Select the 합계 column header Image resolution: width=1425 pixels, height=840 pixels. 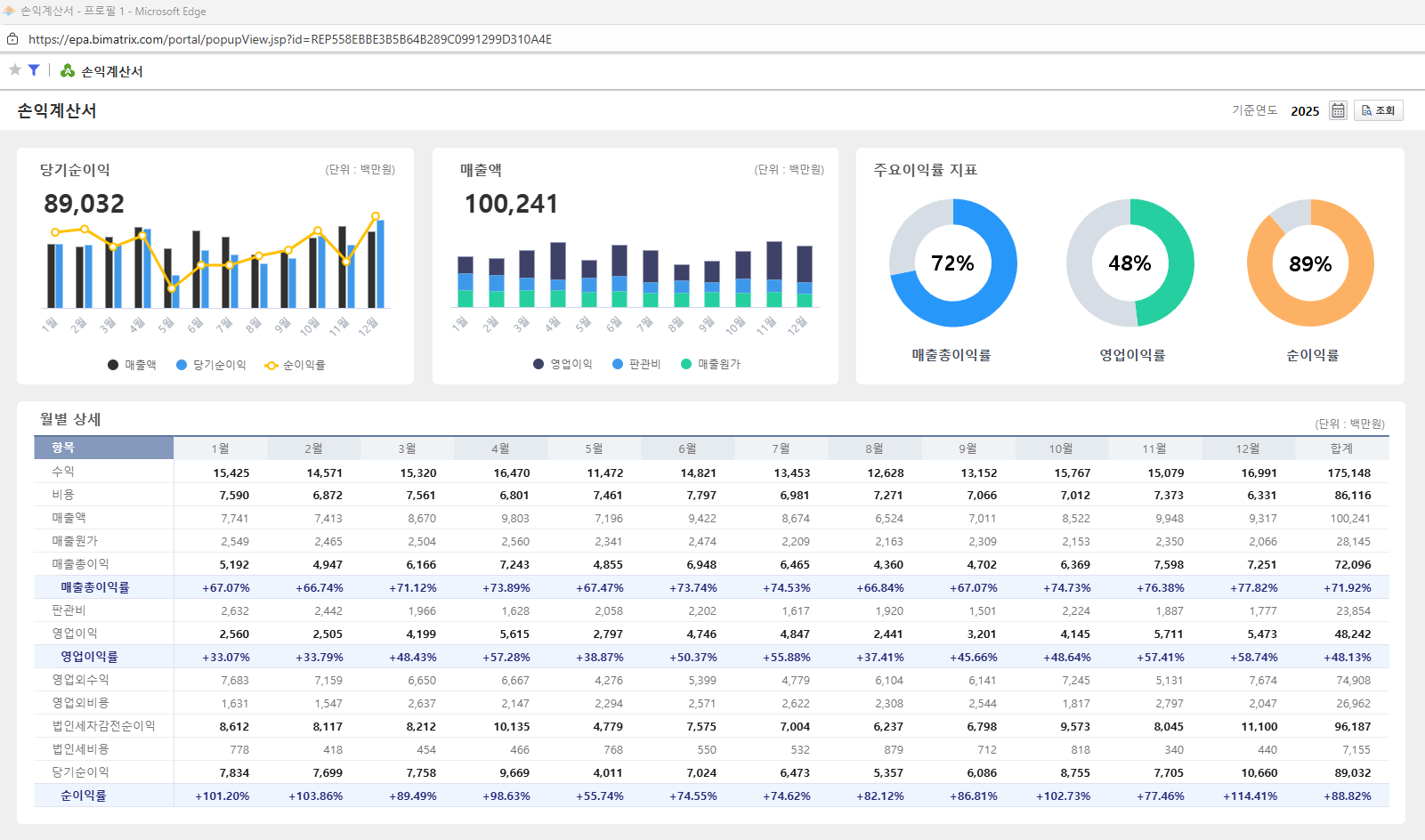coord(1341,448)
